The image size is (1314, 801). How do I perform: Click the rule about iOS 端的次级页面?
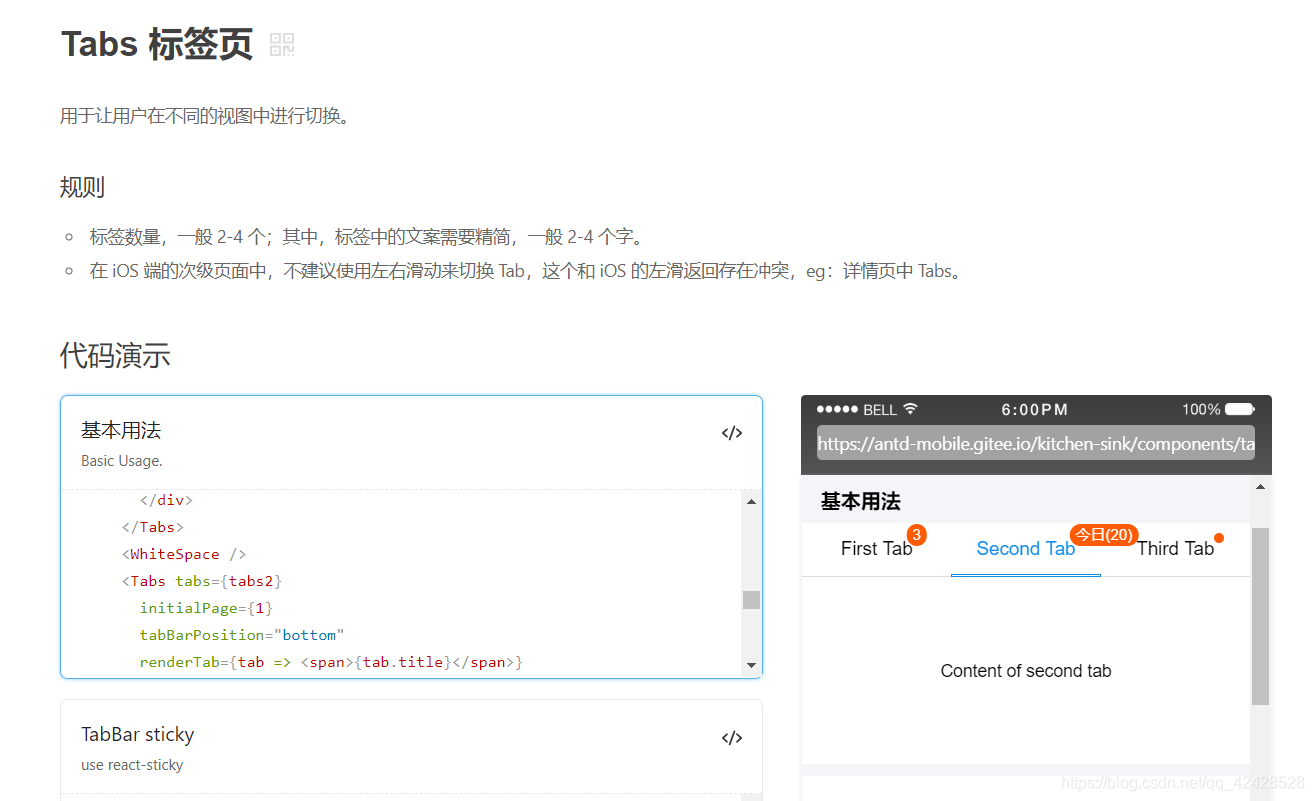[x=528, y=271]
